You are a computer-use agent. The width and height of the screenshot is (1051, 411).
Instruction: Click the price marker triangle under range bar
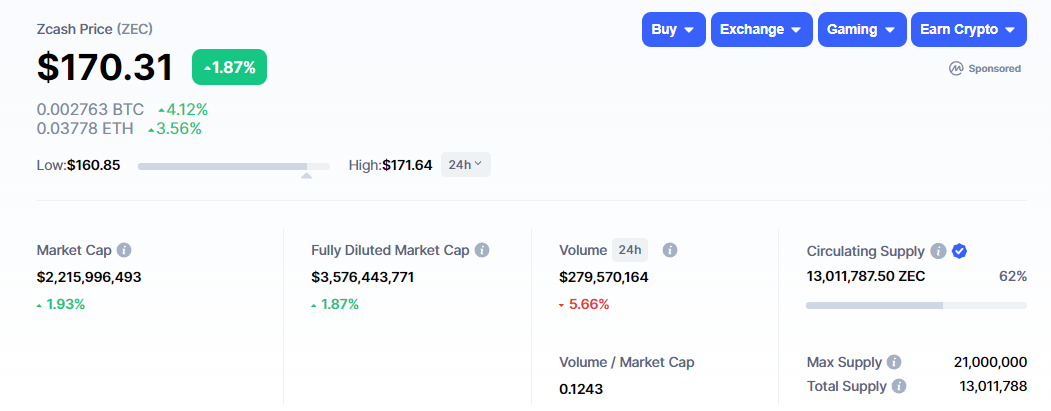(306, 176)
